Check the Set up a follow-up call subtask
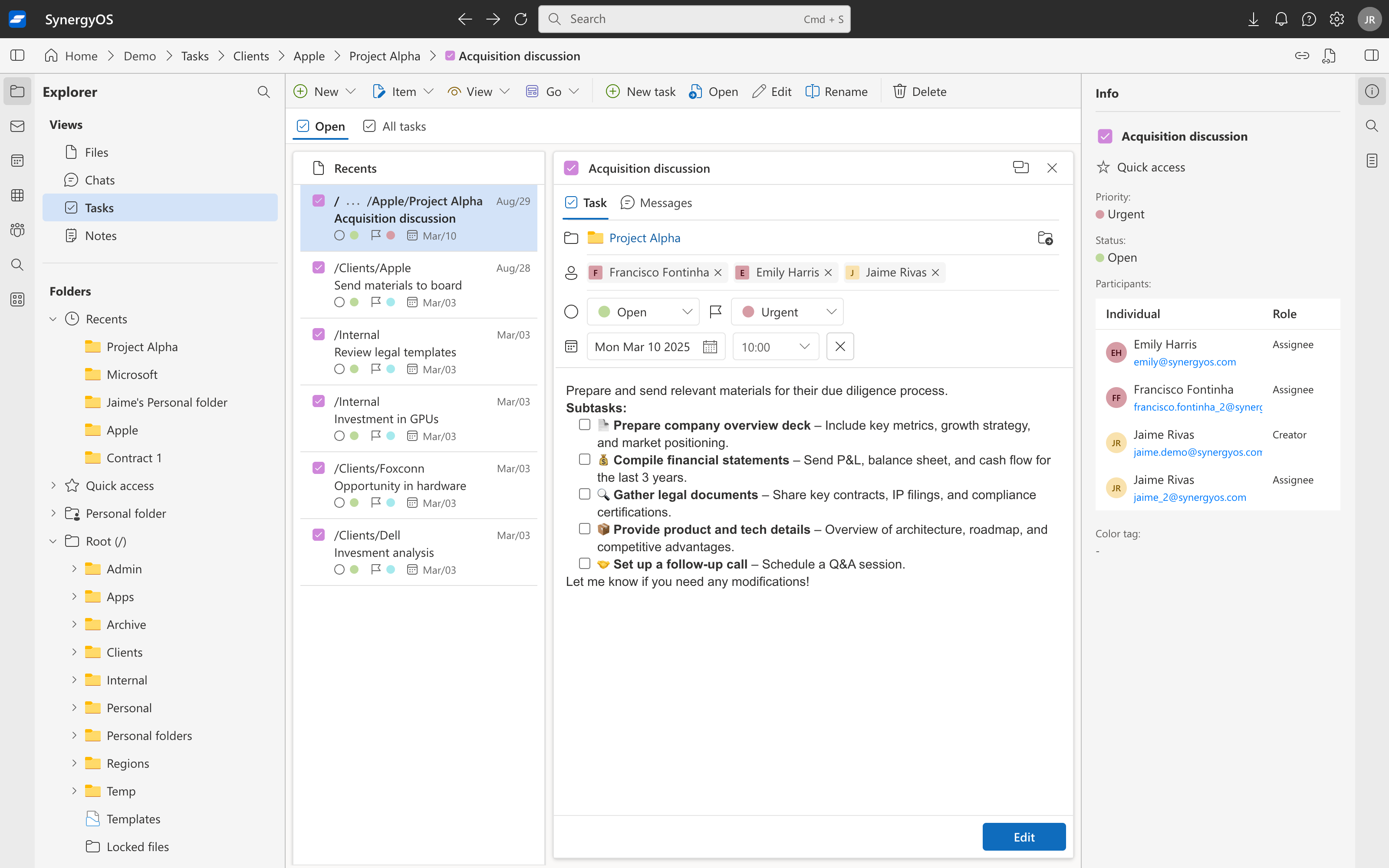Screen dimensions: 1389x868 point(584,564)
